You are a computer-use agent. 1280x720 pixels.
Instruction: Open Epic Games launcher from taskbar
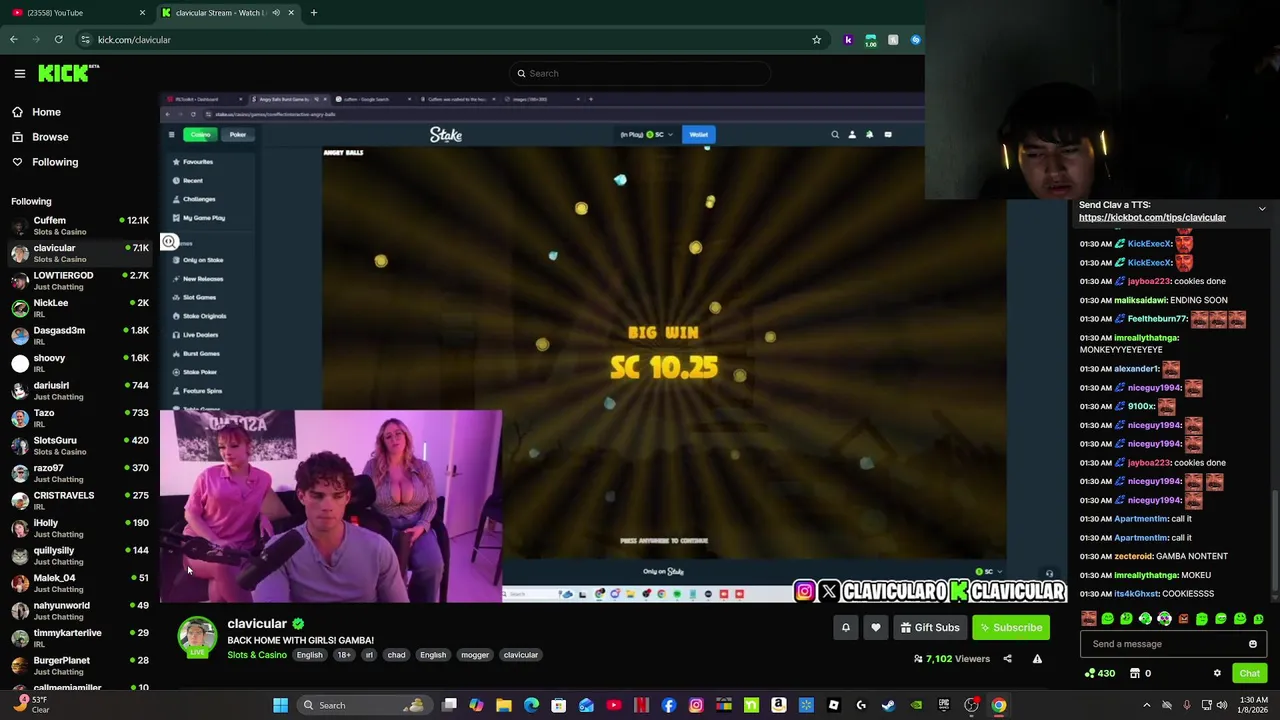[x=943, y=705]
